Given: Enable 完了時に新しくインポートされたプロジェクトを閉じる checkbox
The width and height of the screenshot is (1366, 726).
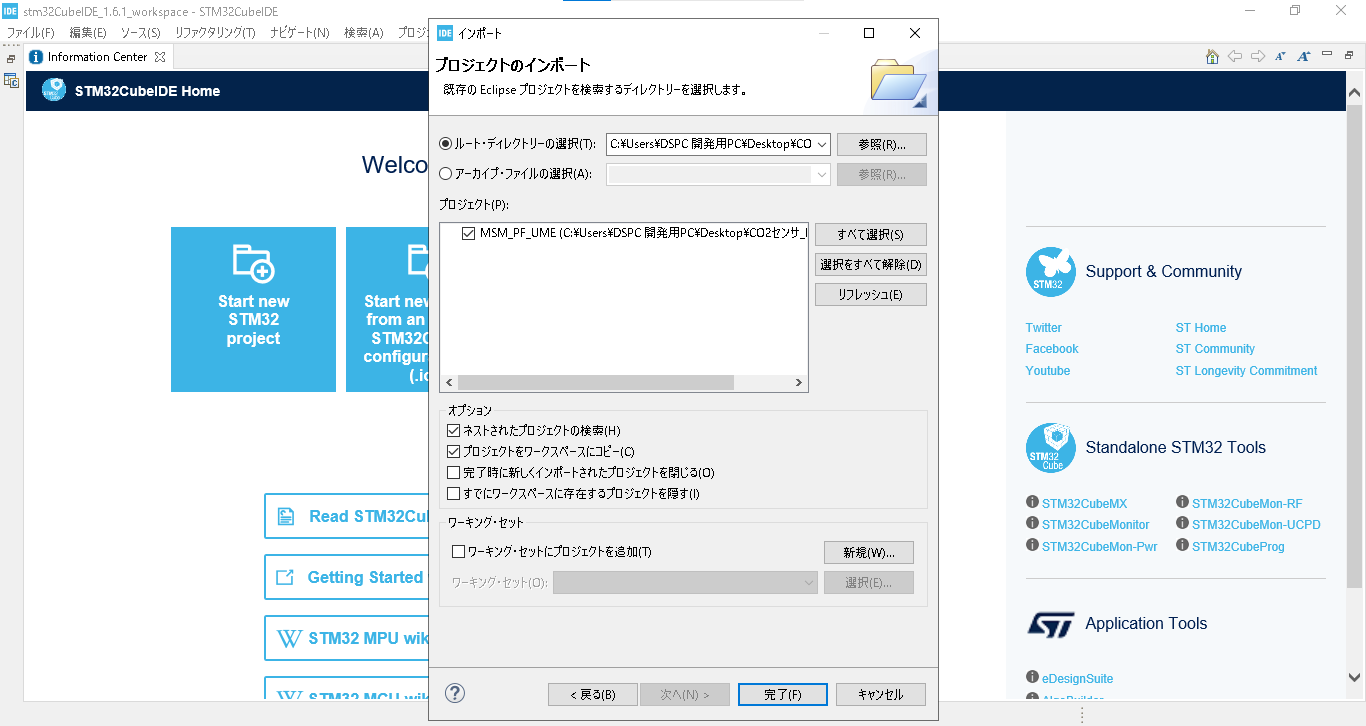Looking at the screenshot, I should point(455,473).
